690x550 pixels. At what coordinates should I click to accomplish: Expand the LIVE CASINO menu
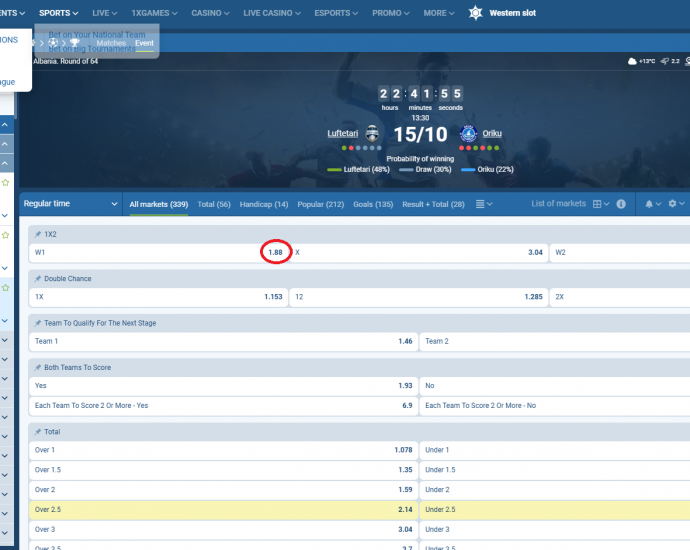[x=272, y=13]
